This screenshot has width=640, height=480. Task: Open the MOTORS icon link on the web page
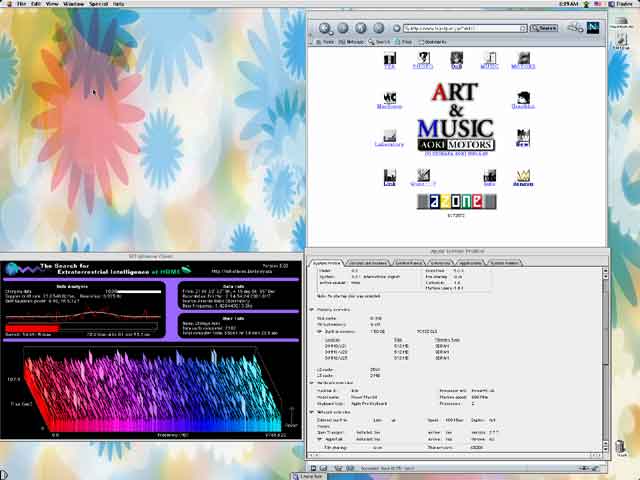pos(523,60)
